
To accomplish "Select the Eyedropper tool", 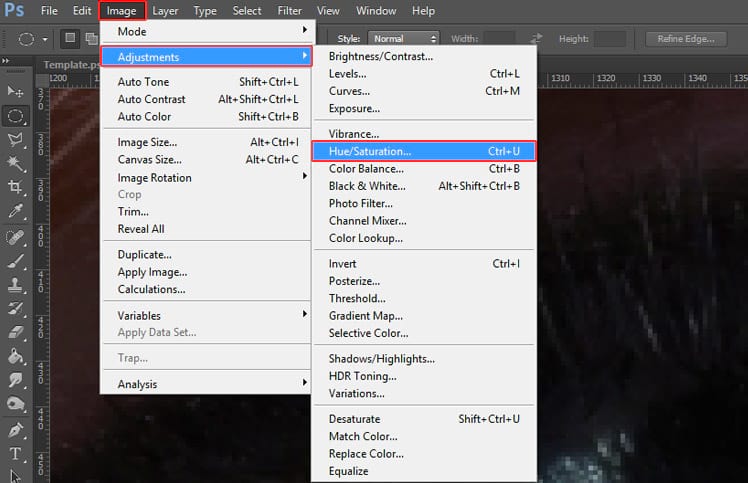I will 15,210.
